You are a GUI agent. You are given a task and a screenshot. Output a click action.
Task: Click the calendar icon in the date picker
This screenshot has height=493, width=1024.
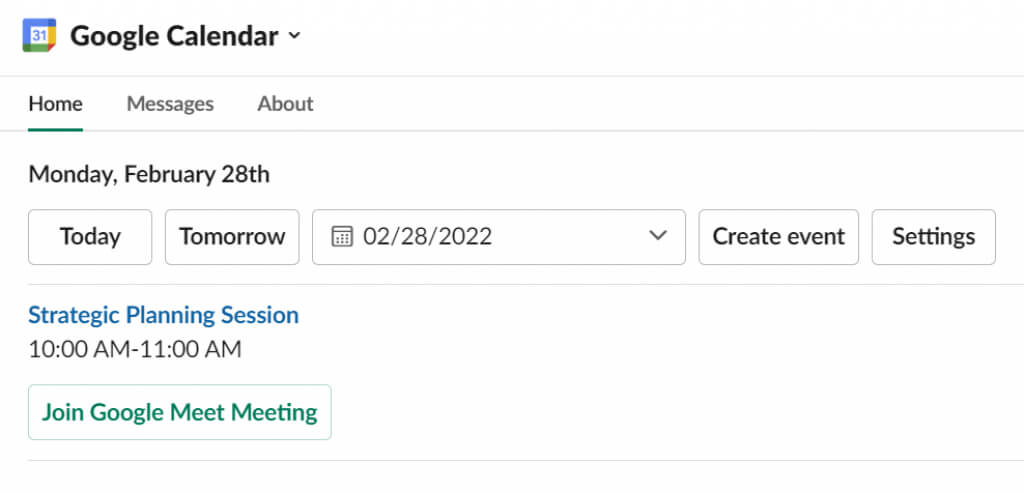(x=342, y=237)
